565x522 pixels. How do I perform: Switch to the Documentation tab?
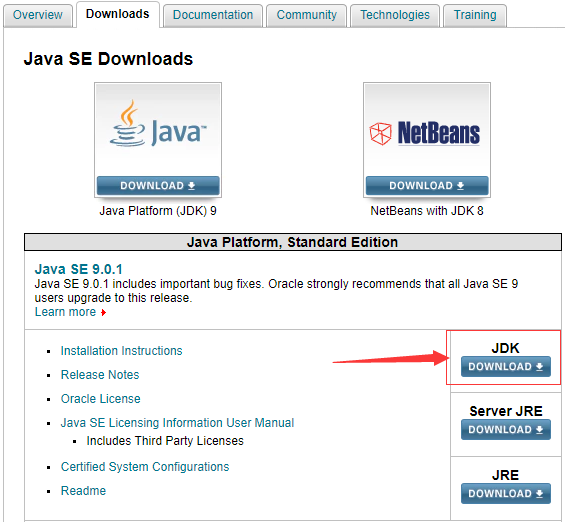tap(213, 15)
